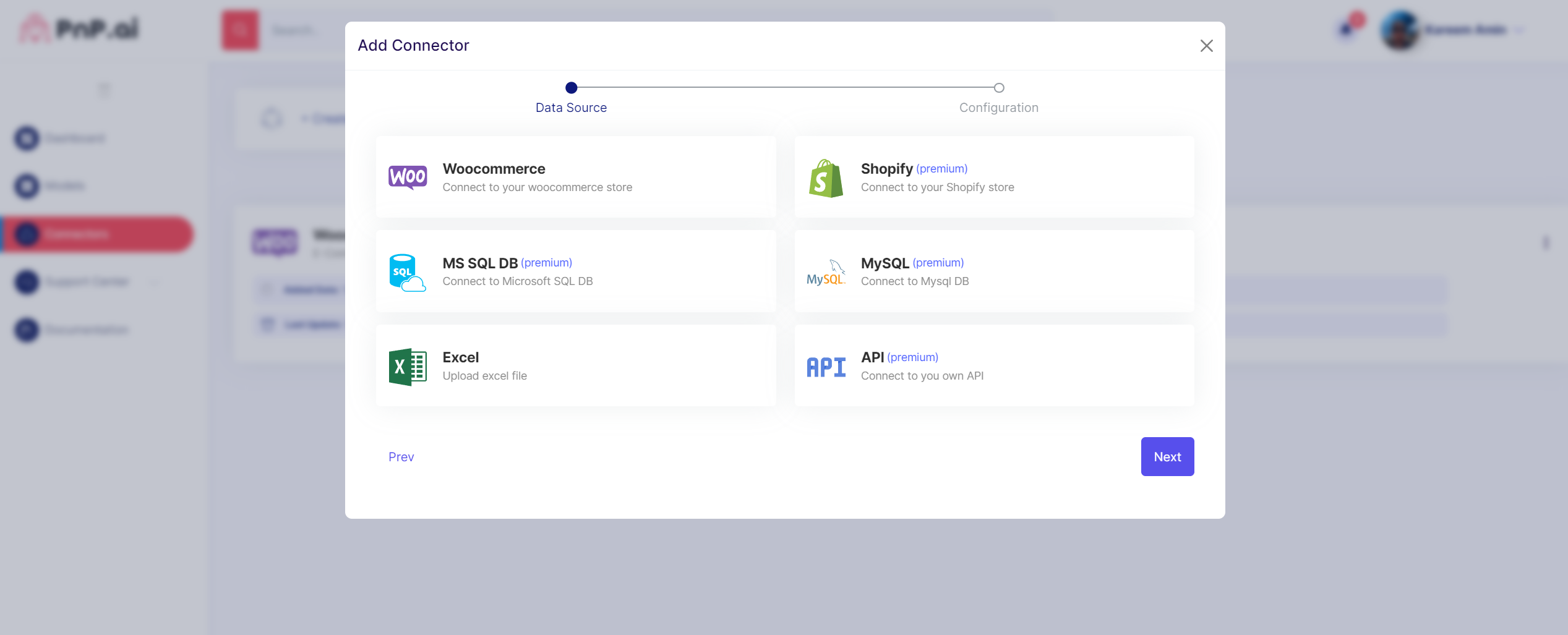Choose the blue API logo

tap(826, 367)
